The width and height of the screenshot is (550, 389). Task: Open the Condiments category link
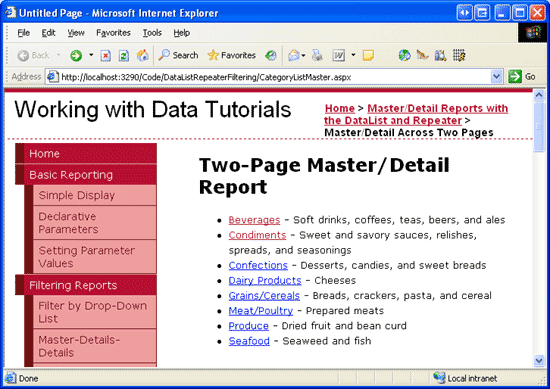(x=257, y=235)
